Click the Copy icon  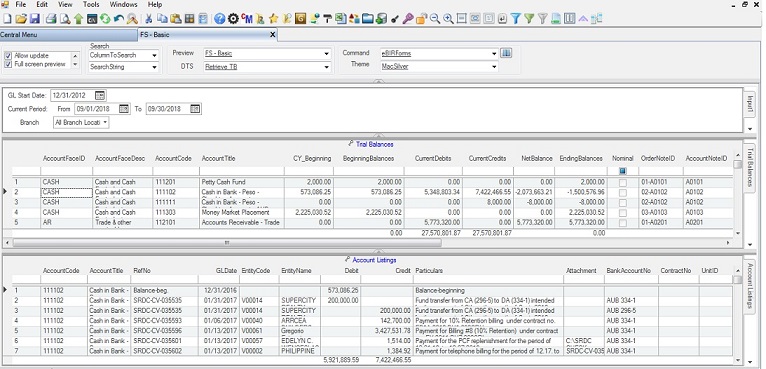pos(162,19)
